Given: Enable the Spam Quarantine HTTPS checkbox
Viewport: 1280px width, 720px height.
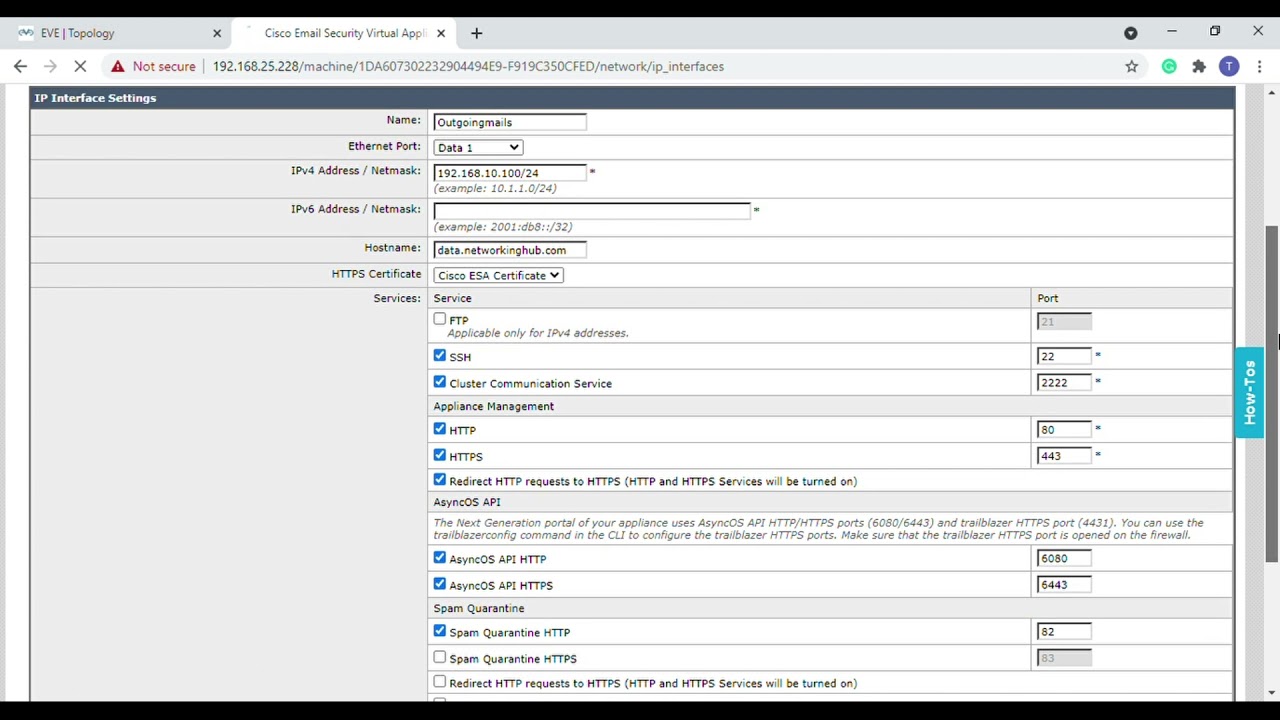Looking at the screenshot, I should [x=440, y=657].
